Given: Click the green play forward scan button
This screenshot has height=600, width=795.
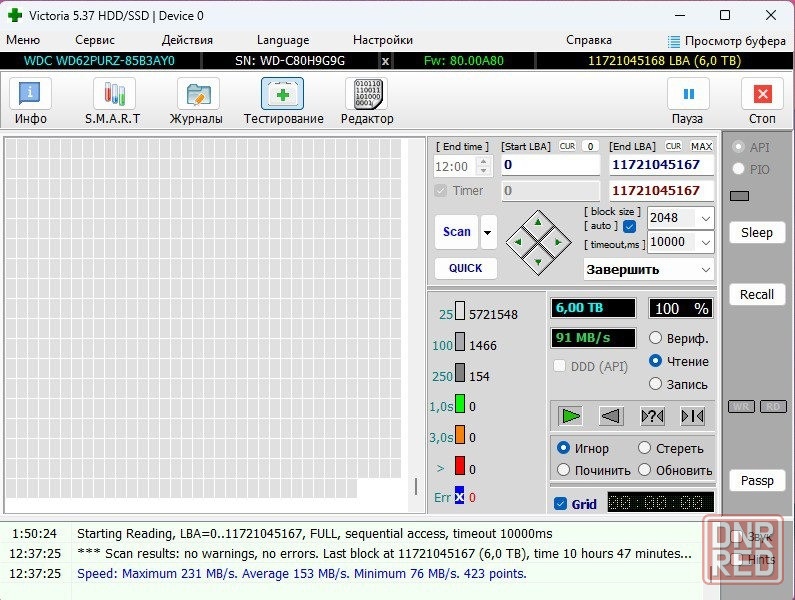Looking at the screenshot, I should click(570, 416).
